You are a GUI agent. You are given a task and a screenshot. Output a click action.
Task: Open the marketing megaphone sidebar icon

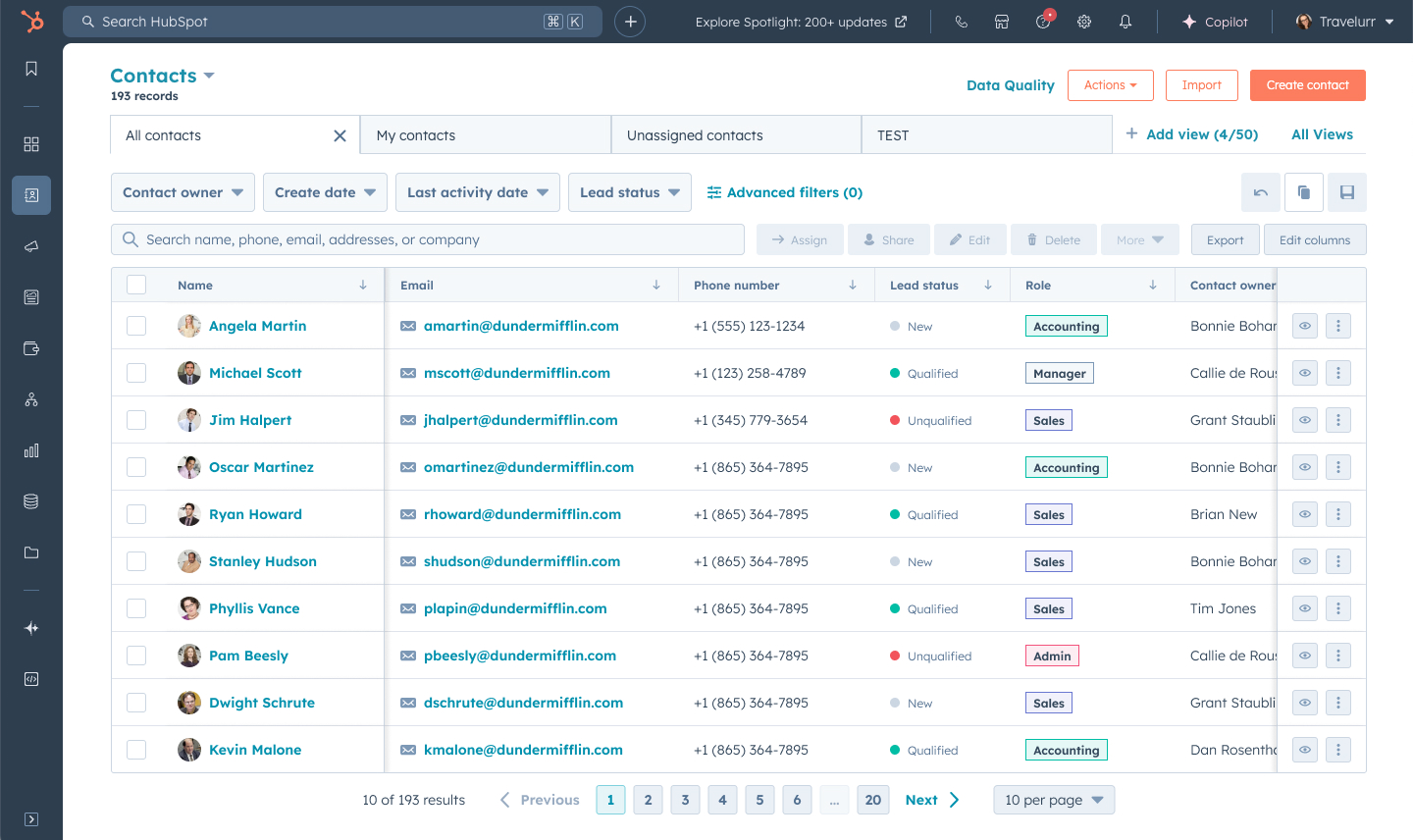[31, 246]
